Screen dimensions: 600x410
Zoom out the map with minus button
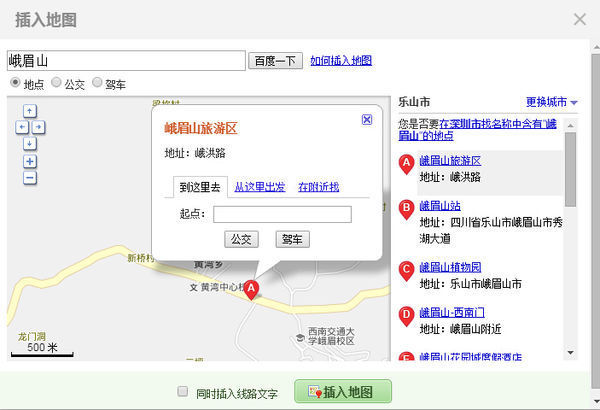[x=30, y=178]
